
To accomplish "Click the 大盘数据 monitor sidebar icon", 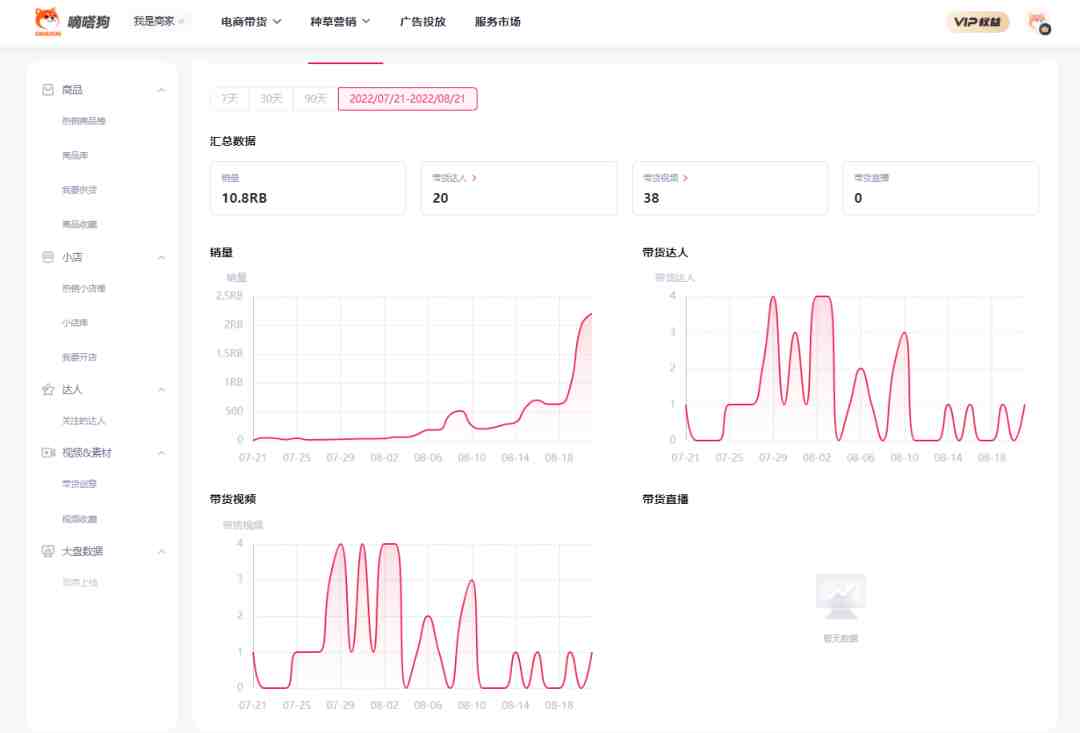I will point(48,551).
